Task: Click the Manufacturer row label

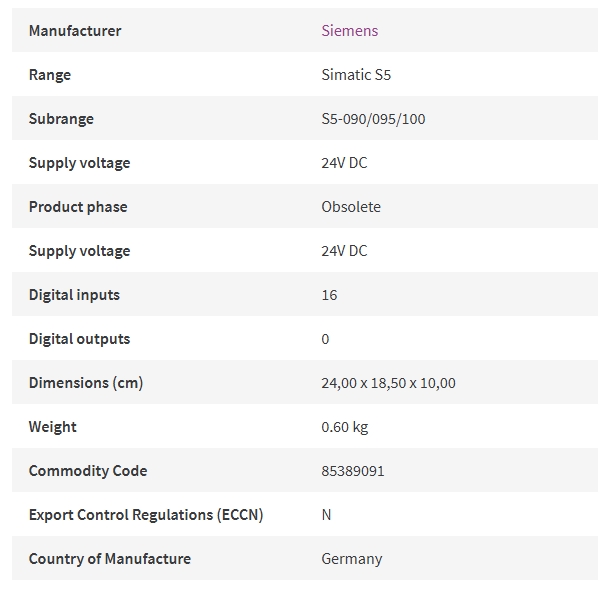Action: tap(75, 30)
